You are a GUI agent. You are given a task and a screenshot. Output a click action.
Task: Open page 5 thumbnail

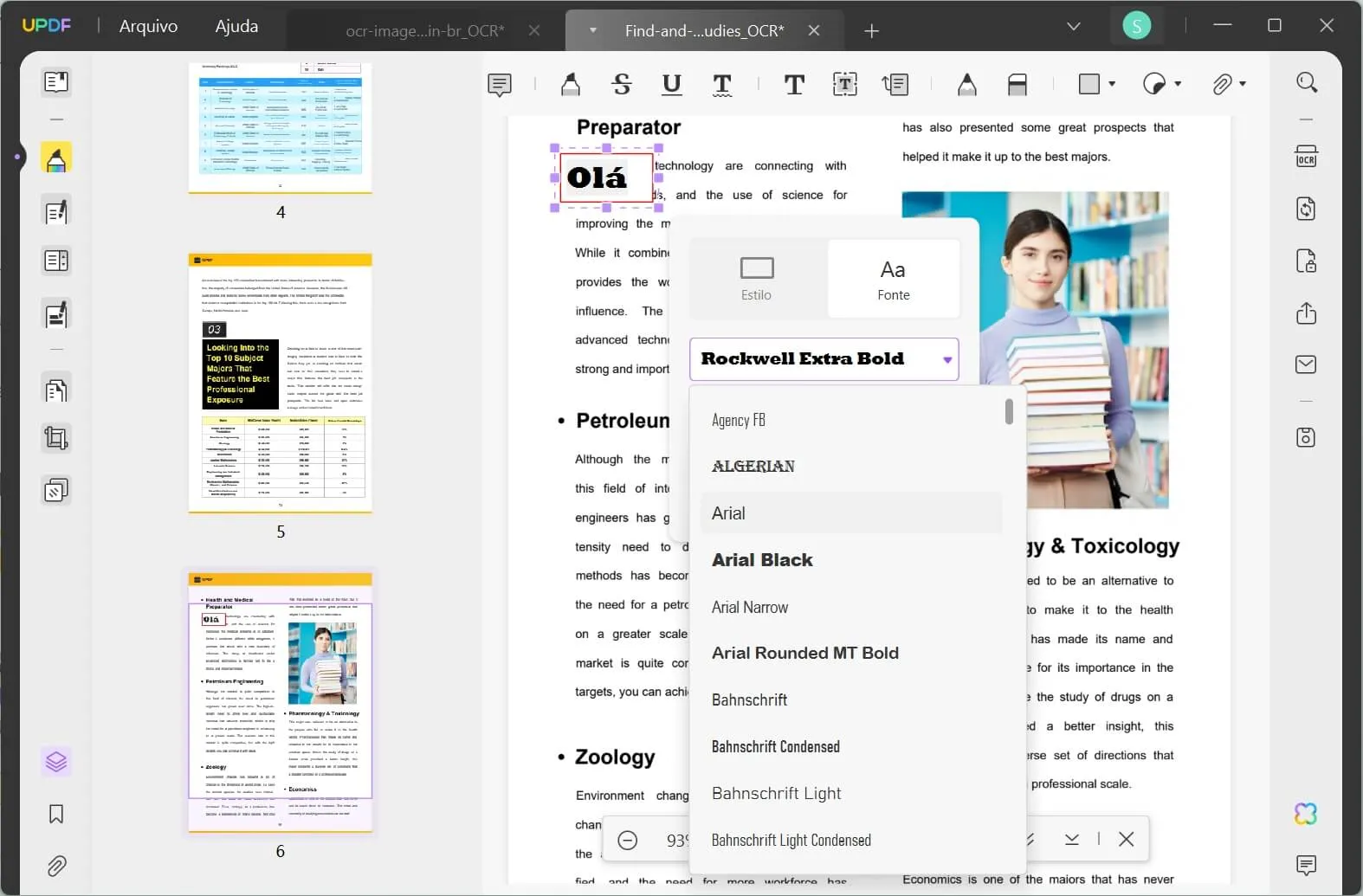pyautogui.click(x=281, y=383)
